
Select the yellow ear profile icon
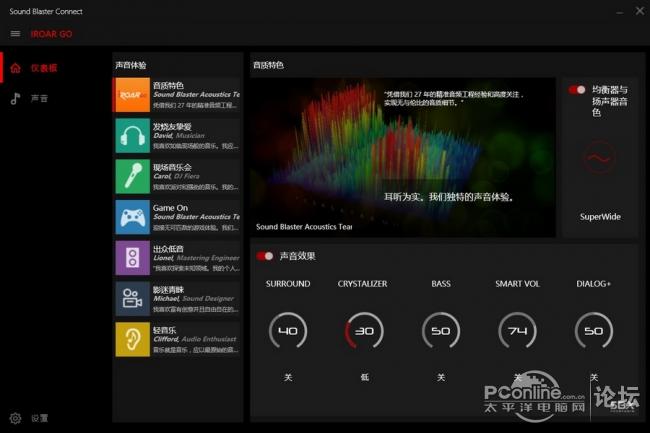pos(132,339)
